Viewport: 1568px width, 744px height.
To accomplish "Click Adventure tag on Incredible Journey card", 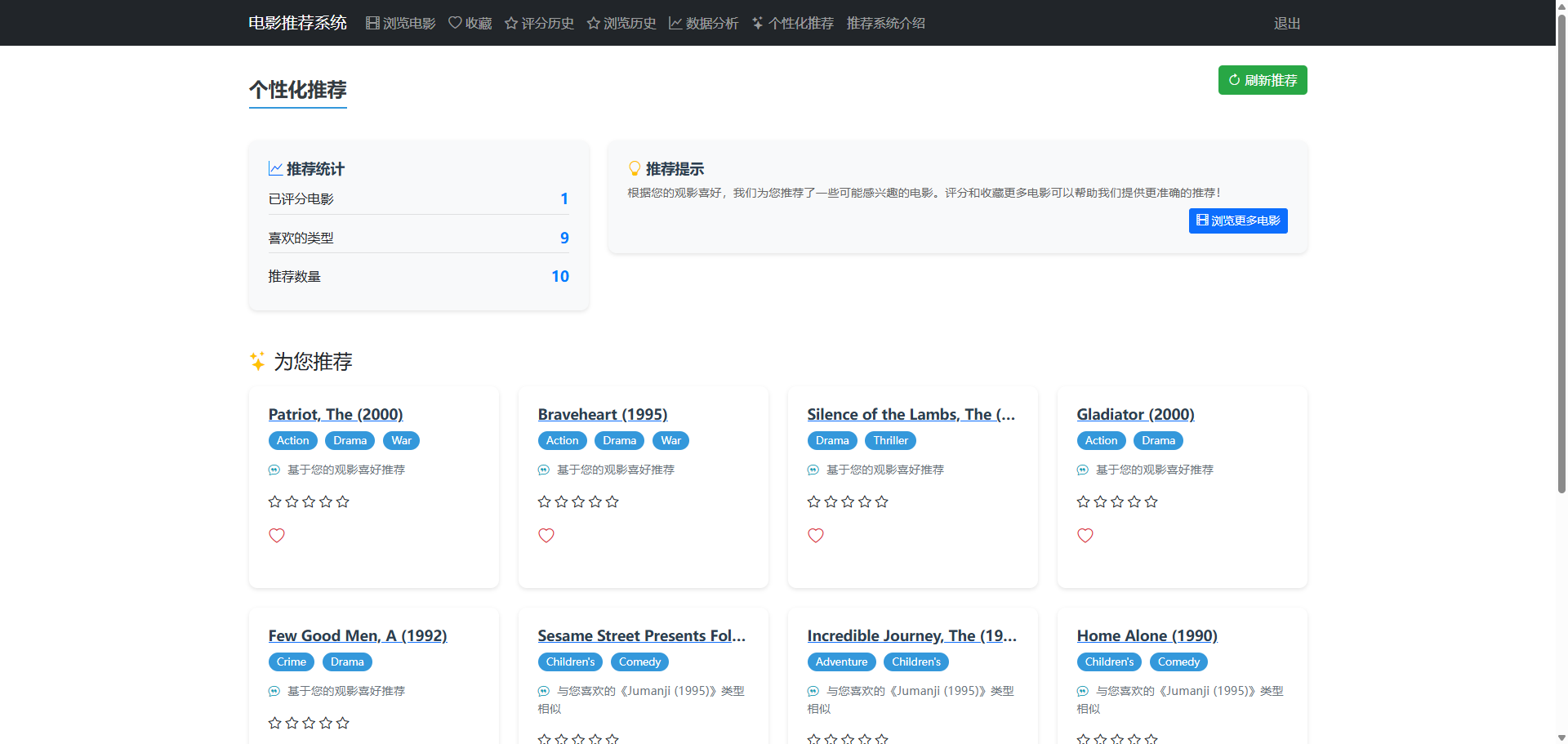I will 842,662.
